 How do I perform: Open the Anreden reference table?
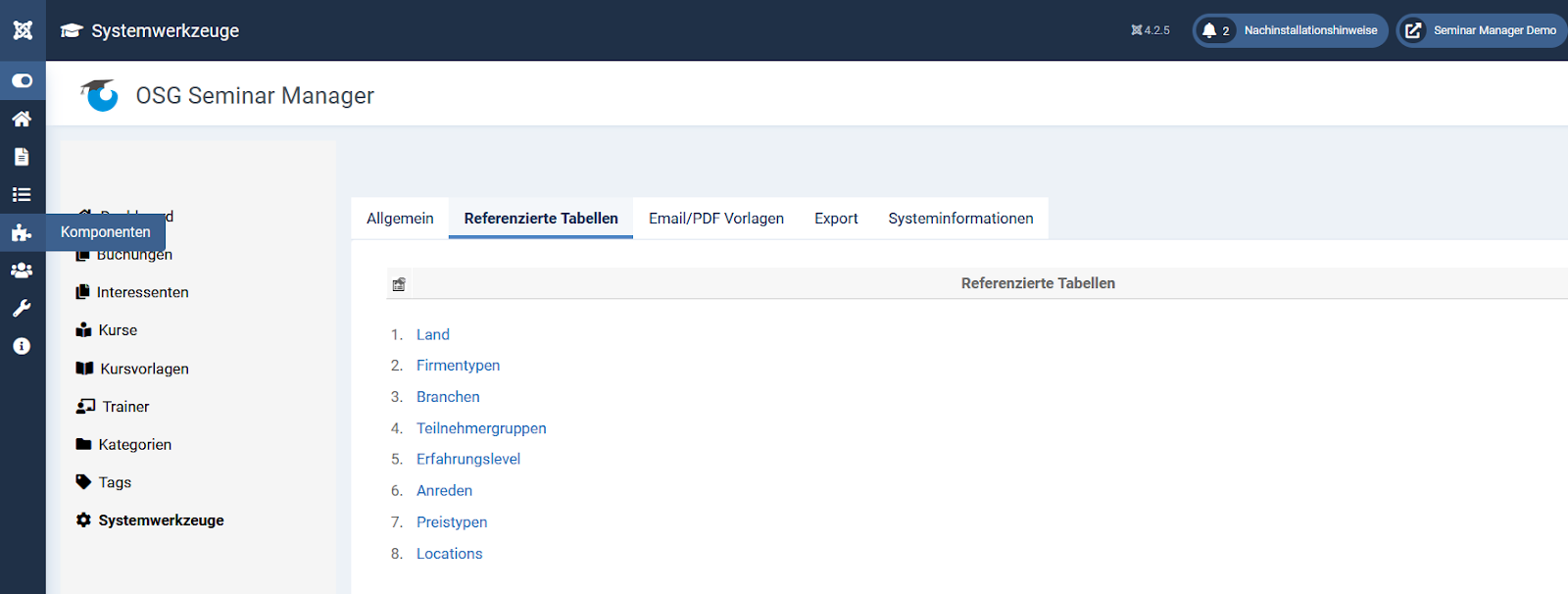tap(444, 490)
